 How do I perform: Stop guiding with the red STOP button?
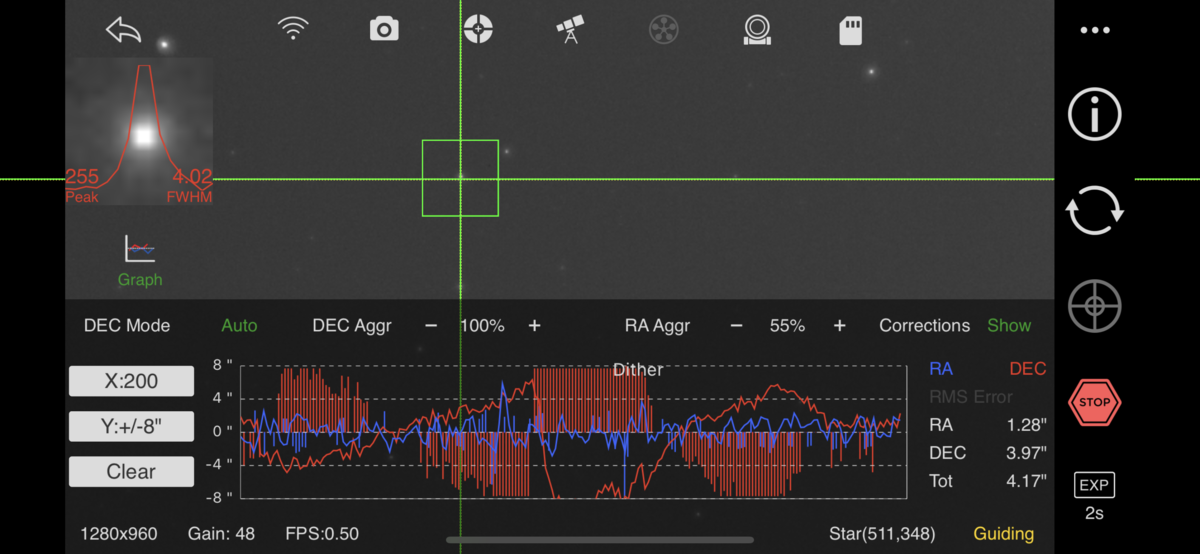point(1095,402)
